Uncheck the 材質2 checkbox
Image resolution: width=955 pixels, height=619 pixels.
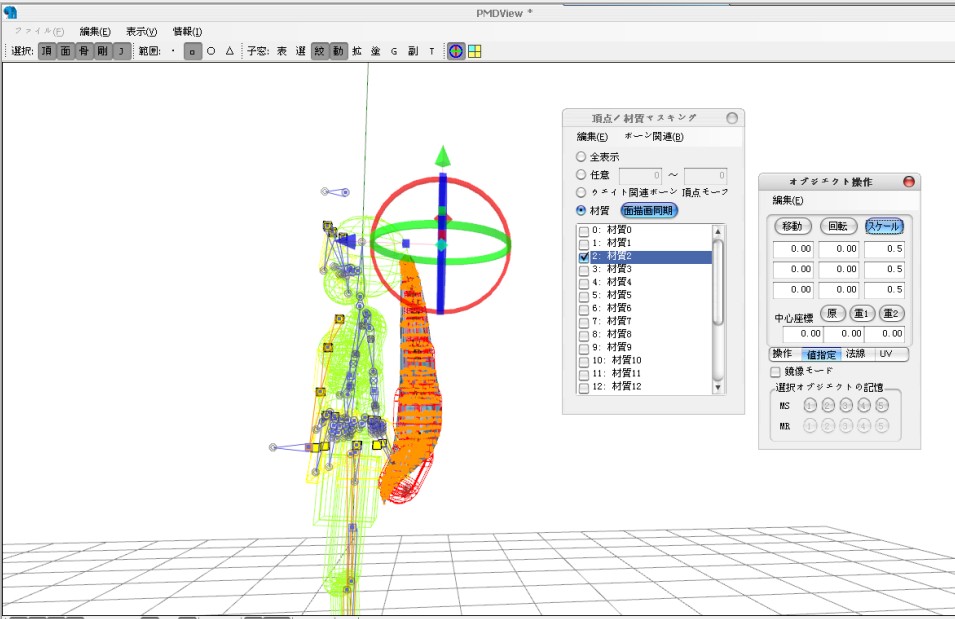[x=583, y=257]
